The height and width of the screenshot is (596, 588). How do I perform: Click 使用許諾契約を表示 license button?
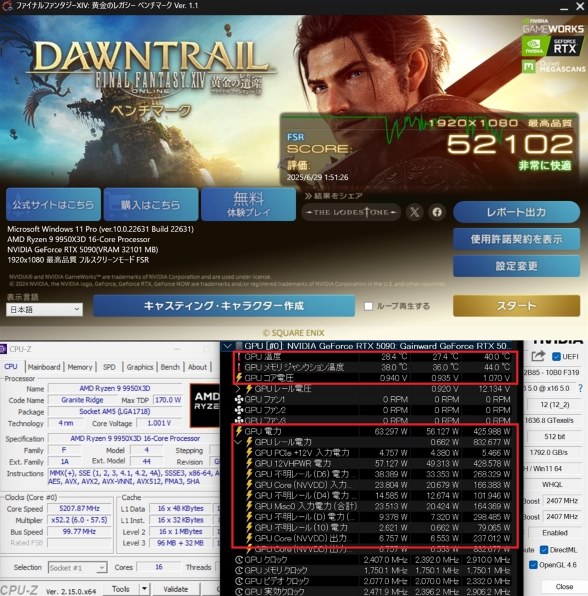tap(516, 239)
